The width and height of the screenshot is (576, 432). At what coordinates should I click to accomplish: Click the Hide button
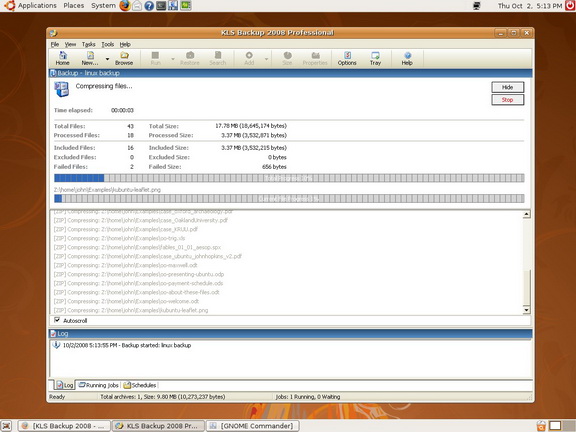[x=508, y=87]
